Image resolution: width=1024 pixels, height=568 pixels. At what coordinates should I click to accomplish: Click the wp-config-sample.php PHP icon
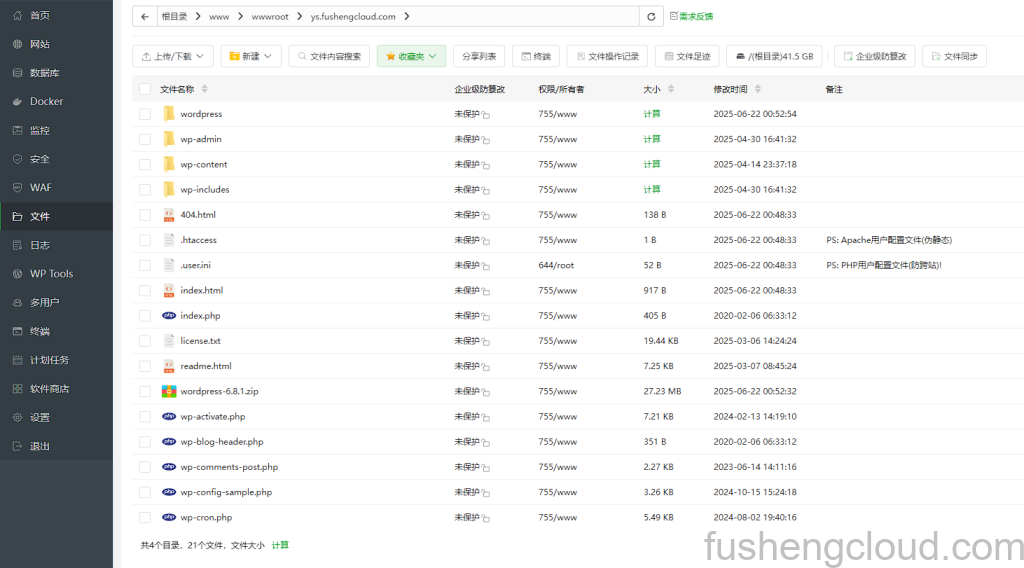(168, 492)
